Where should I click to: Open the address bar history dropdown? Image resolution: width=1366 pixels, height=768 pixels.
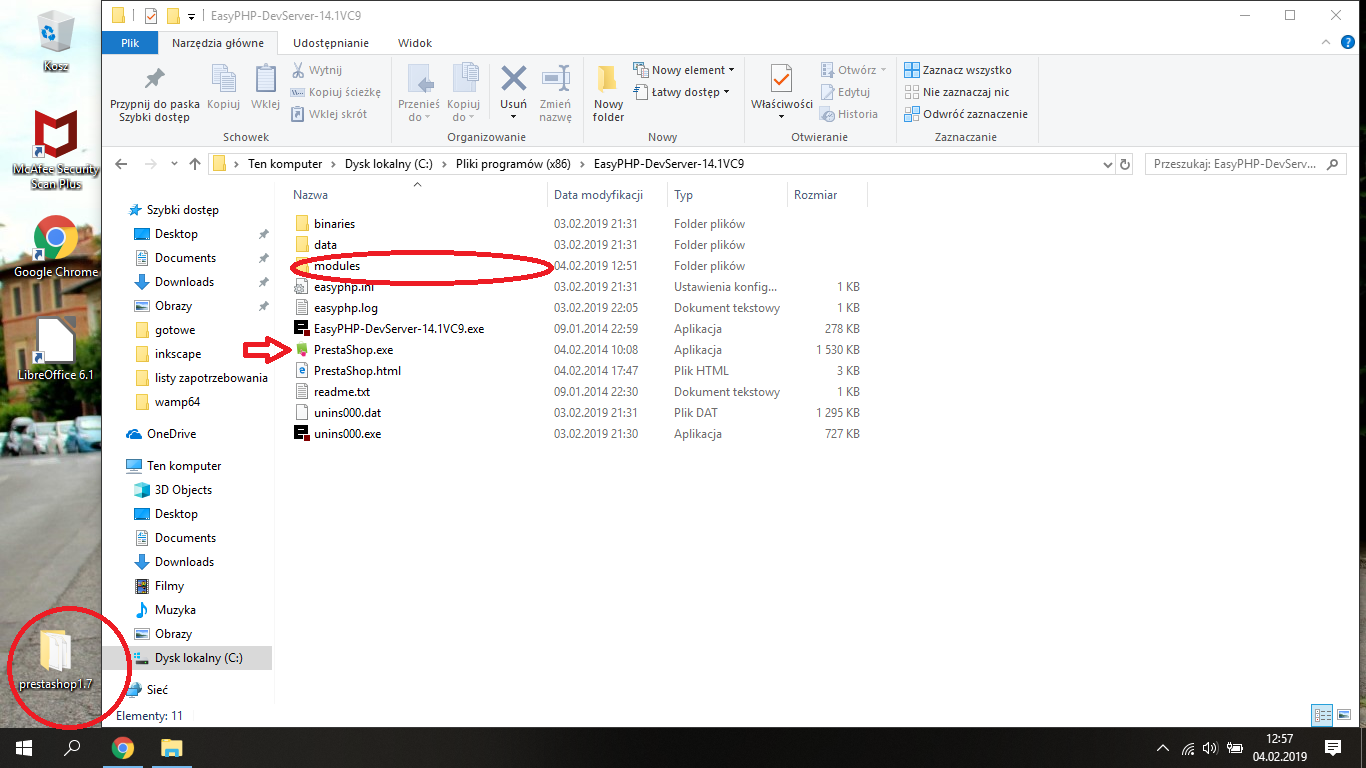pos(1107,164)
